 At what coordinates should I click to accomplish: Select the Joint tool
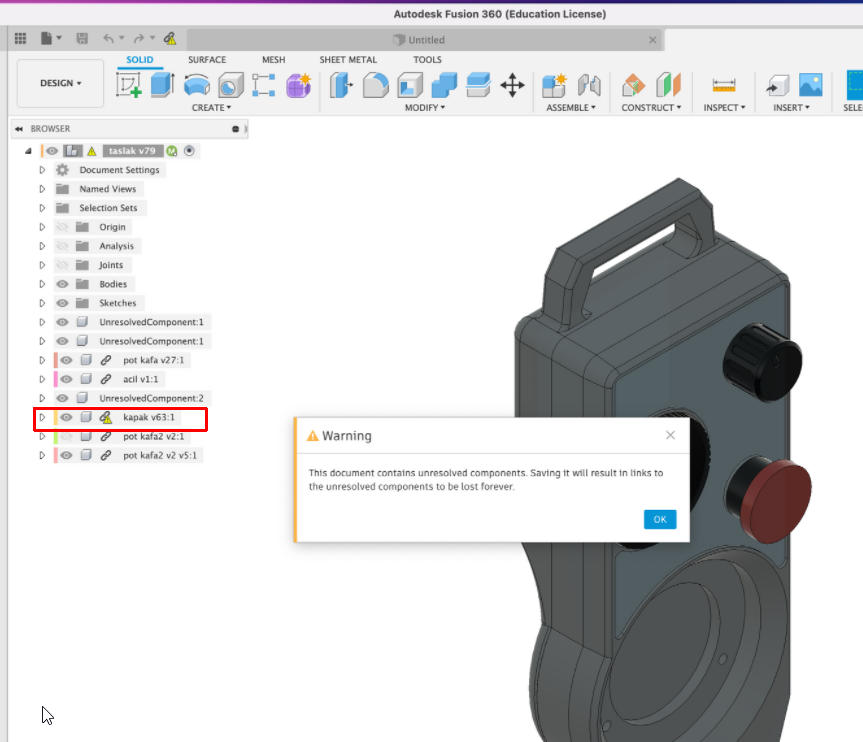tap(589, 85)
